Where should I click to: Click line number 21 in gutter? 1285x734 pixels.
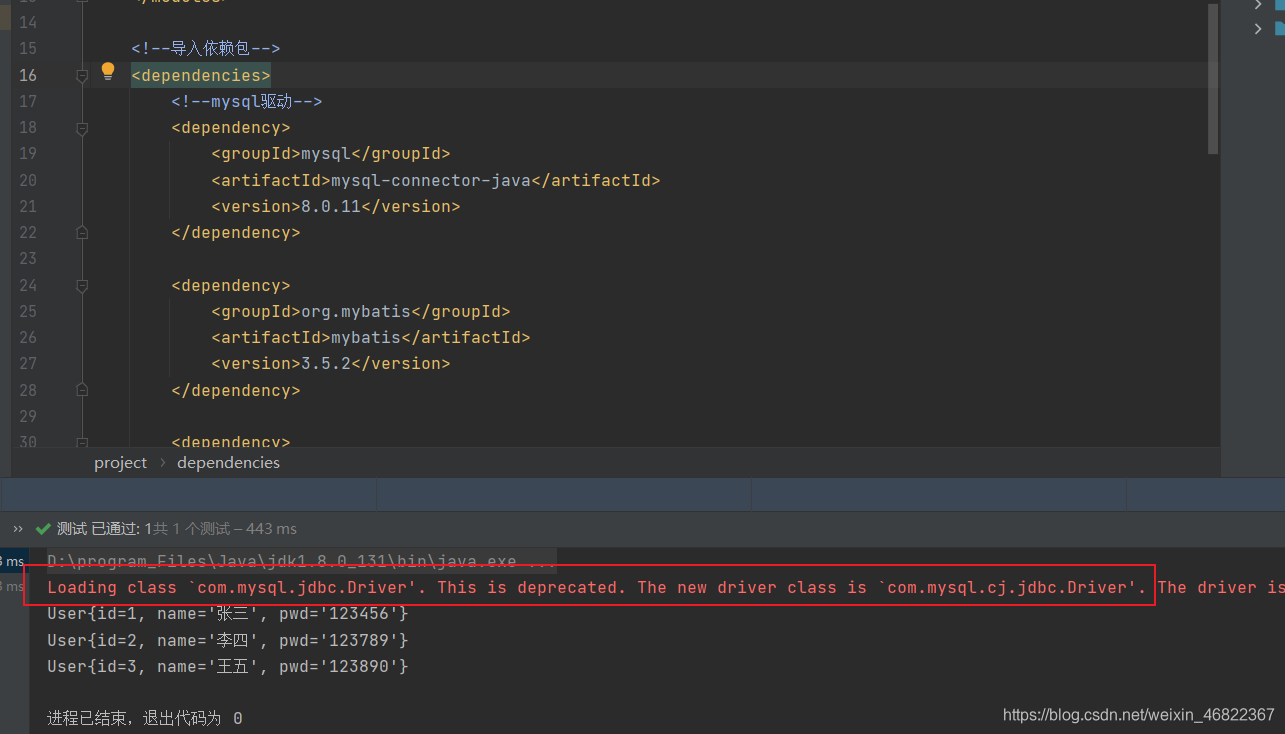point(28,206)
